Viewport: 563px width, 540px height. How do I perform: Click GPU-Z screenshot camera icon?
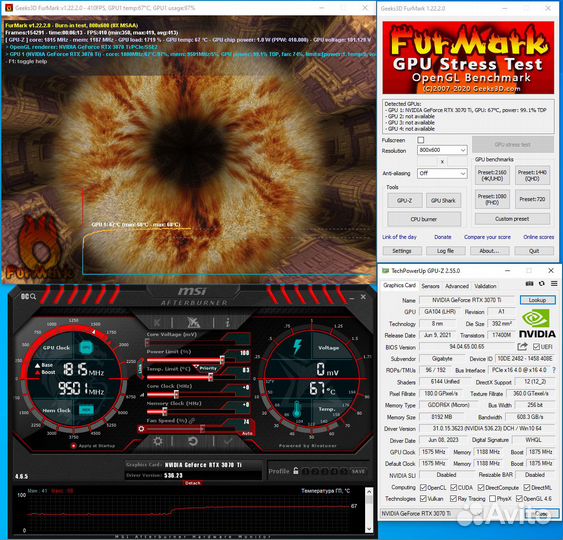529,284
